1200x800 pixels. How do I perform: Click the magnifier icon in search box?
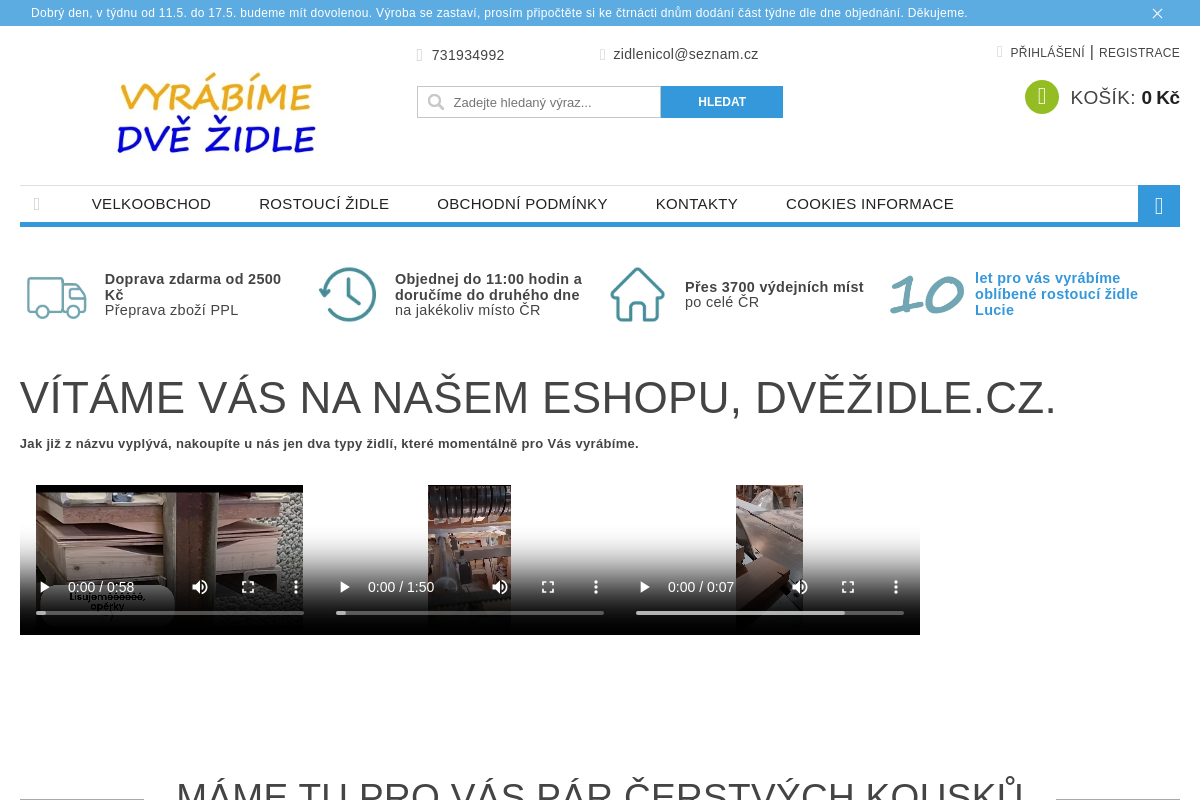pos(436,102)
